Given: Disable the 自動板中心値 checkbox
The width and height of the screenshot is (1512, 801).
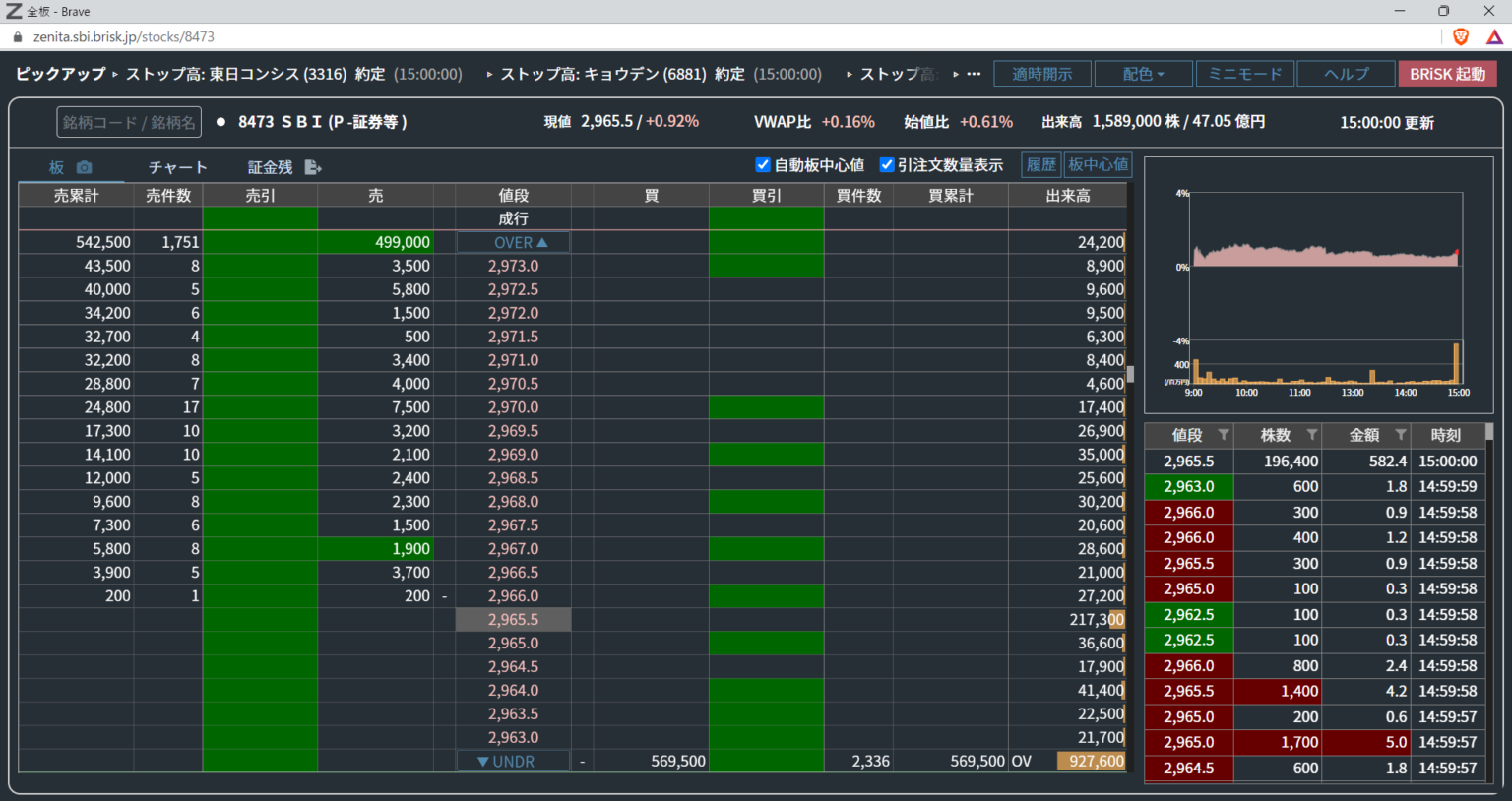Looking at the screenshot, I should [764, 164].
